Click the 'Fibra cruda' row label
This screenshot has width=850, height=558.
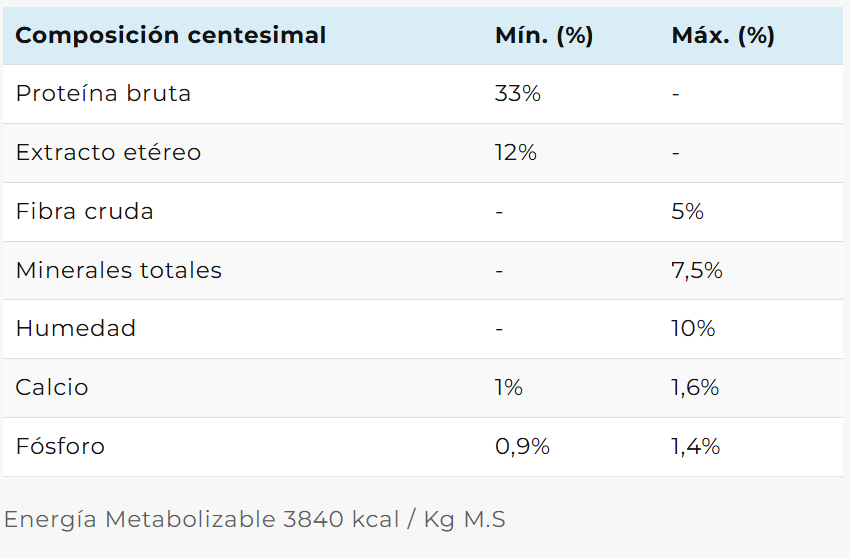tap(84, 212)
